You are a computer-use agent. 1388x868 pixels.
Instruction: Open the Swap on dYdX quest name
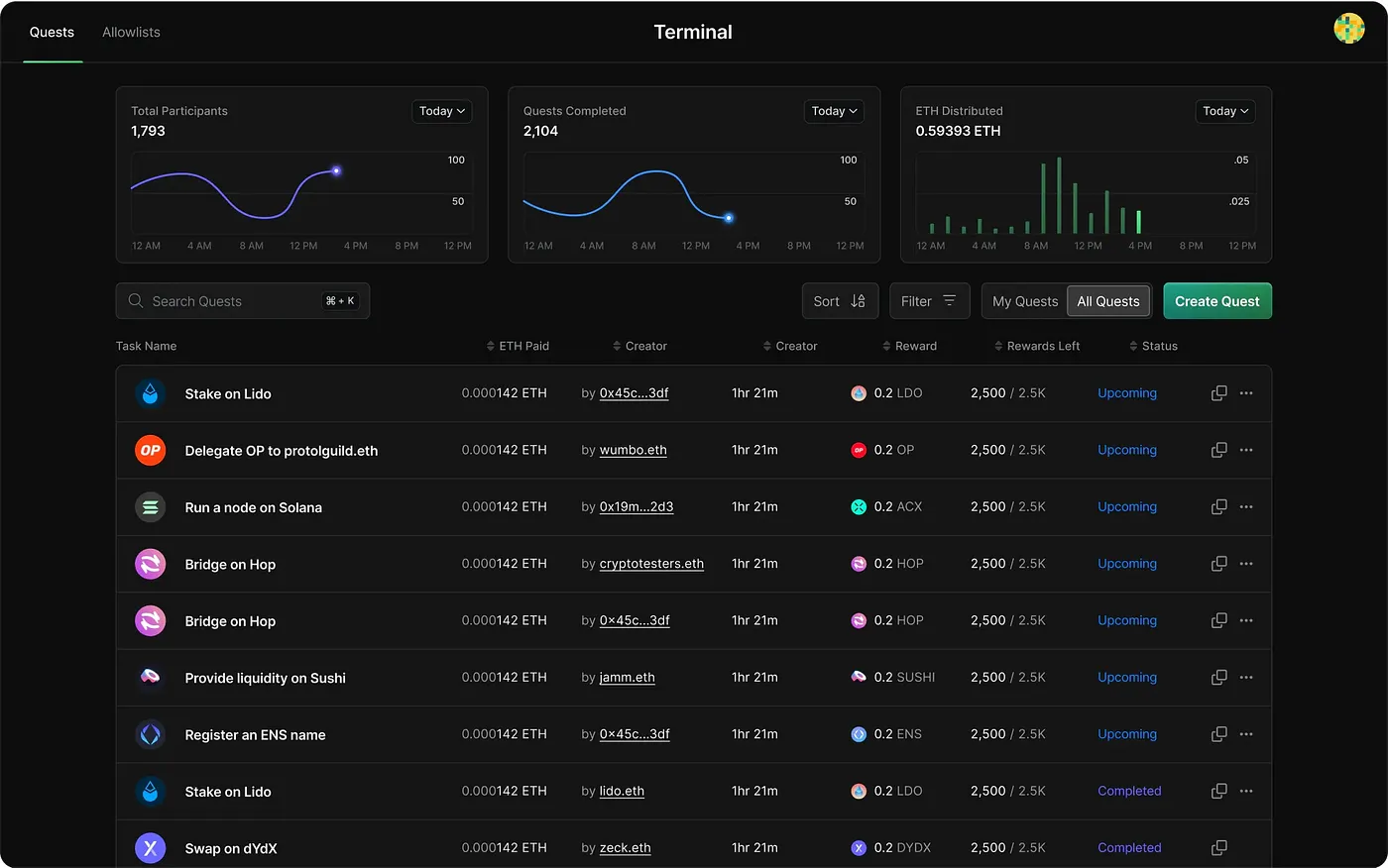click(x=231, y=848)
